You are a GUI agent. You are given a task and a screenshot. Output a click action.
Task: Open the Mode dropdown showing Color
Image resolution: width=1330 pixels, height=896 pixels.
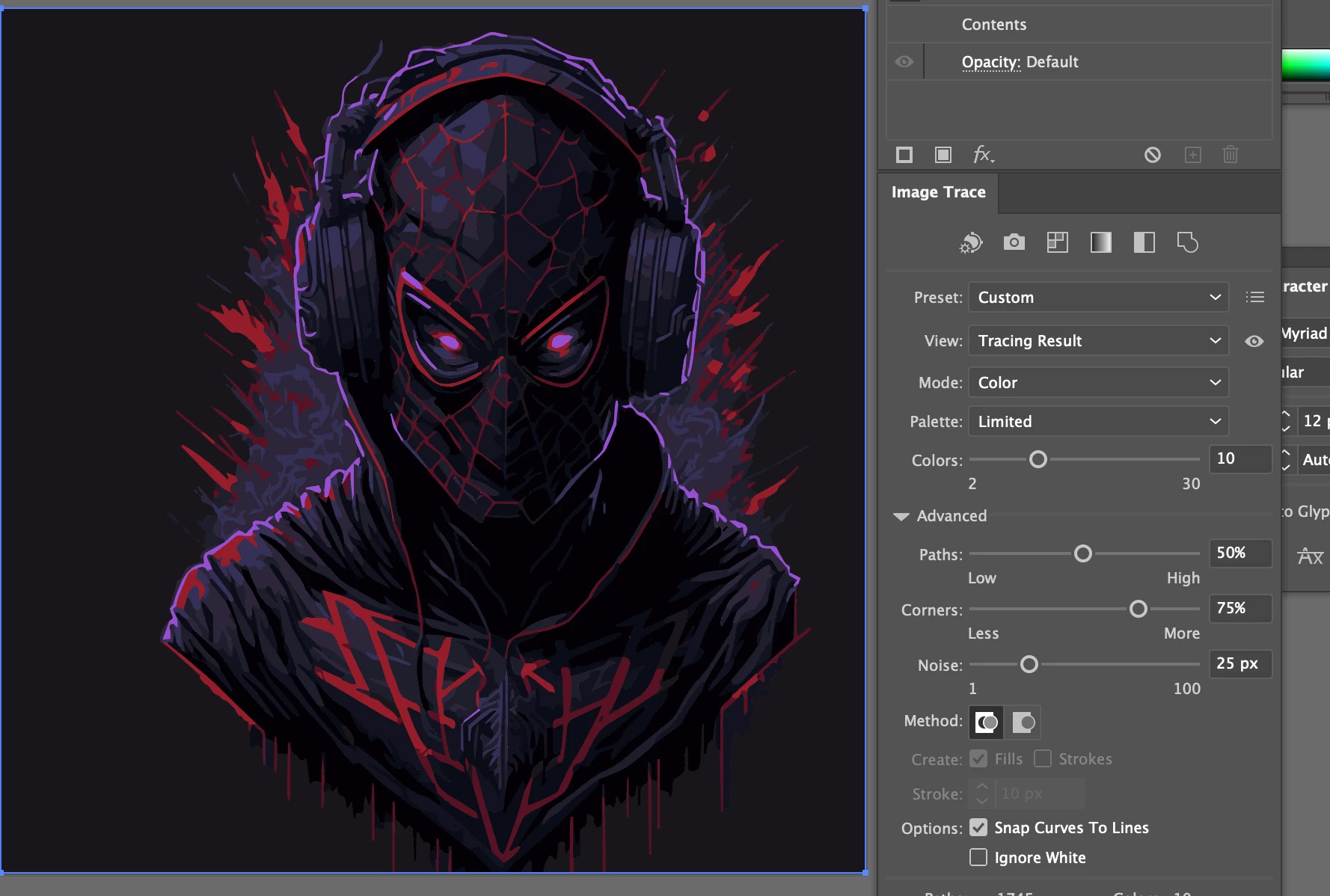(x=1098, y=382)
